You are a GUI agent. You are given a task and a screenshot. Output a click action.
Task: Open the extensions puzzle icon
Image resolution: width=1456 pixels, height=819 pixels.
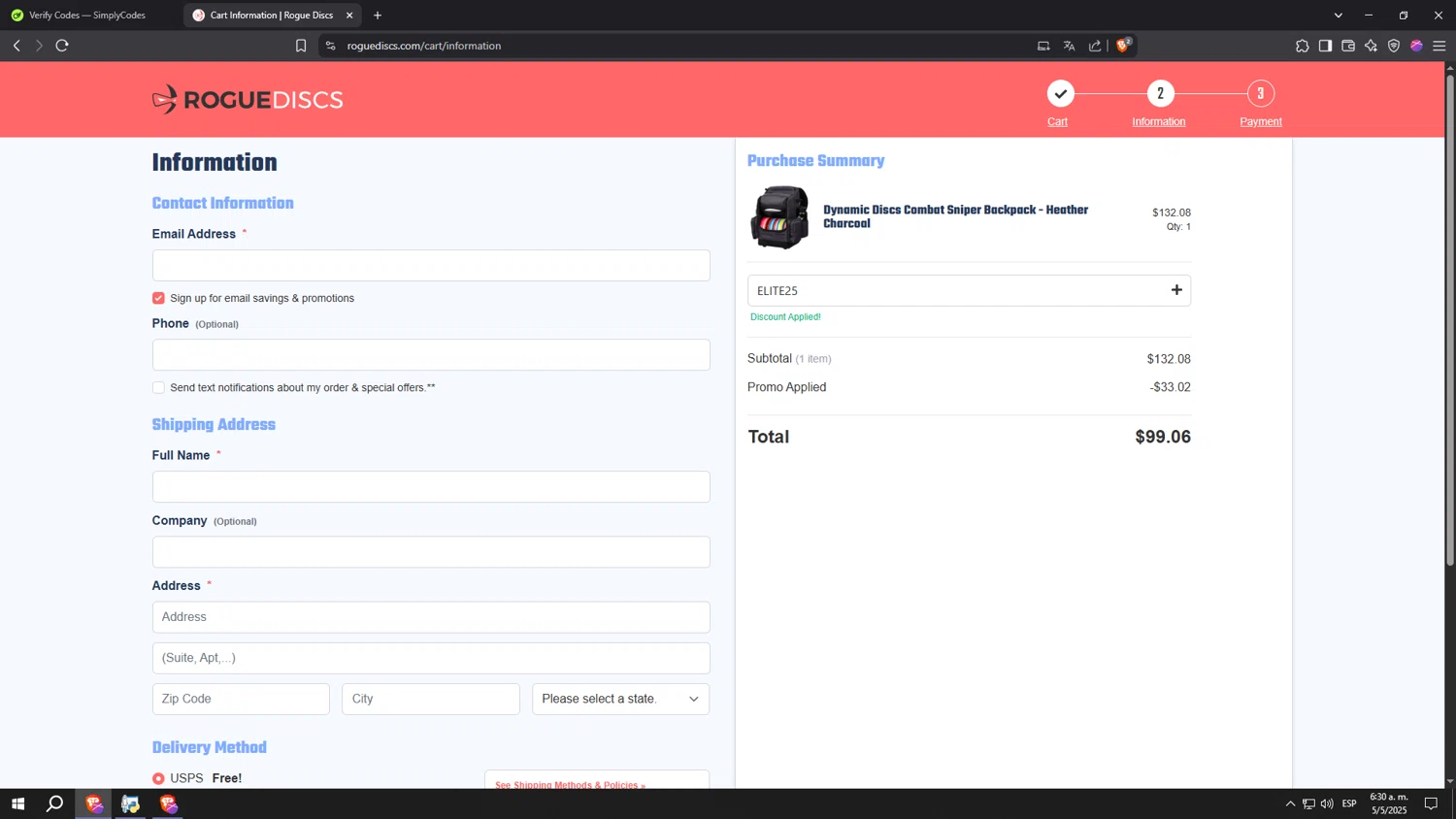(1302, 46)
